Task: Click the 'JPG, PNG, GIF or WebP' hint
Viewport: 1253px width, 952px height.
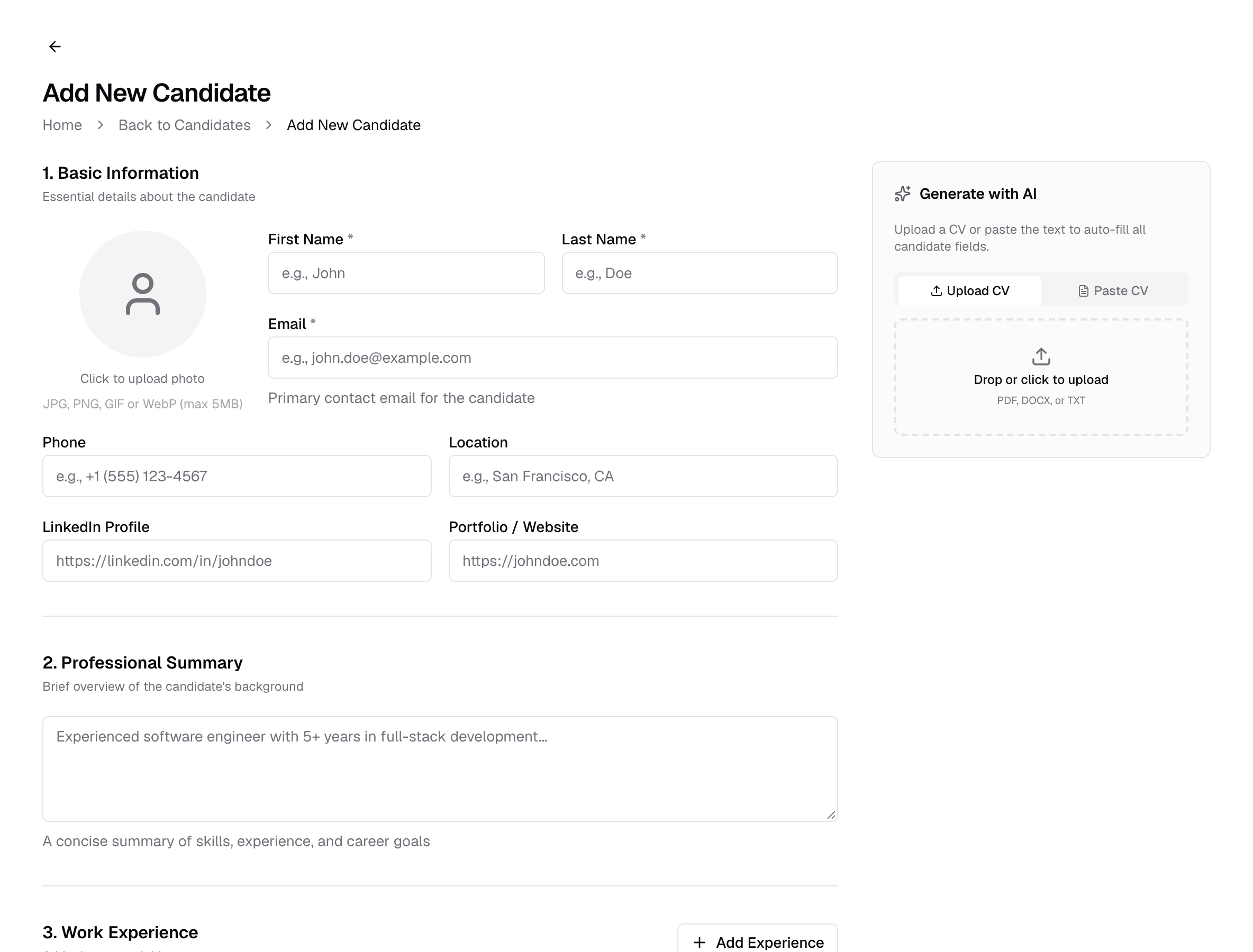Action: click(x=142, y=404)
